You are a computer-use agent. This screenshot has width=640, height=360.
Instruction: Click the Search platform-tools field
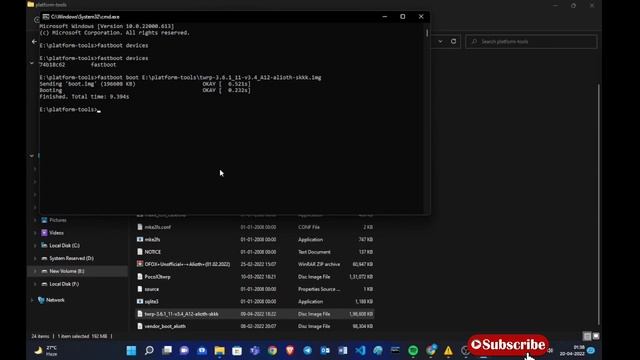[531, 42]
